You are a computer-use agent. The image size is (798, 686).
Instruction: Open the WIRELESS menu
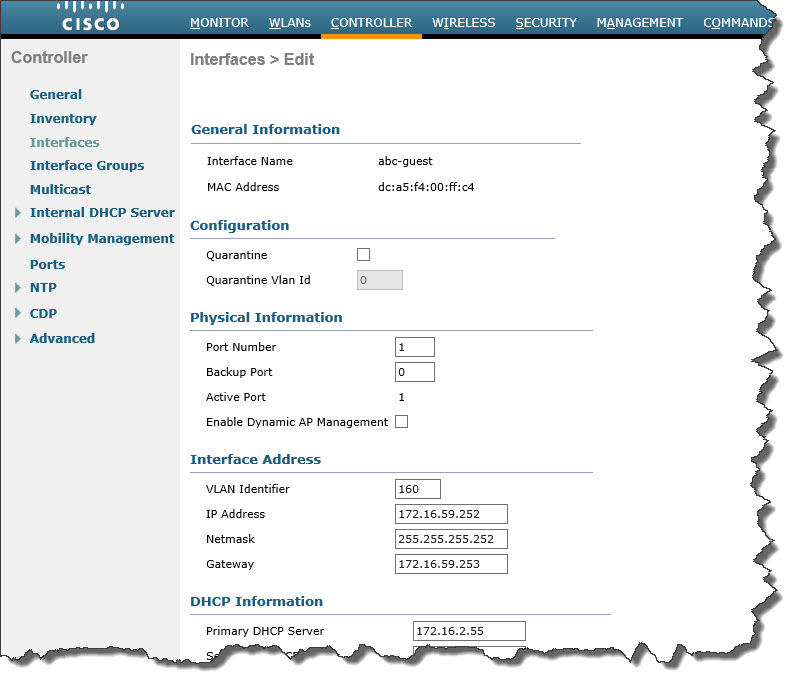(x=464, y=23)
